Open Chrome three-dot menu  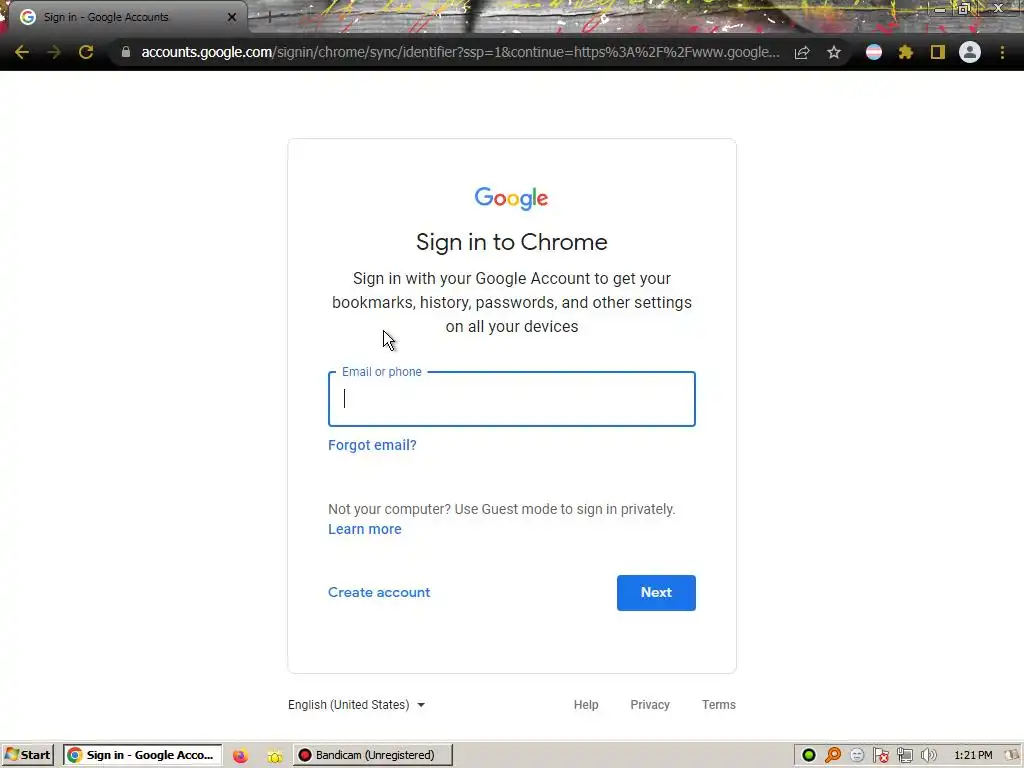pyautogui.click(x=1002, y=52)
